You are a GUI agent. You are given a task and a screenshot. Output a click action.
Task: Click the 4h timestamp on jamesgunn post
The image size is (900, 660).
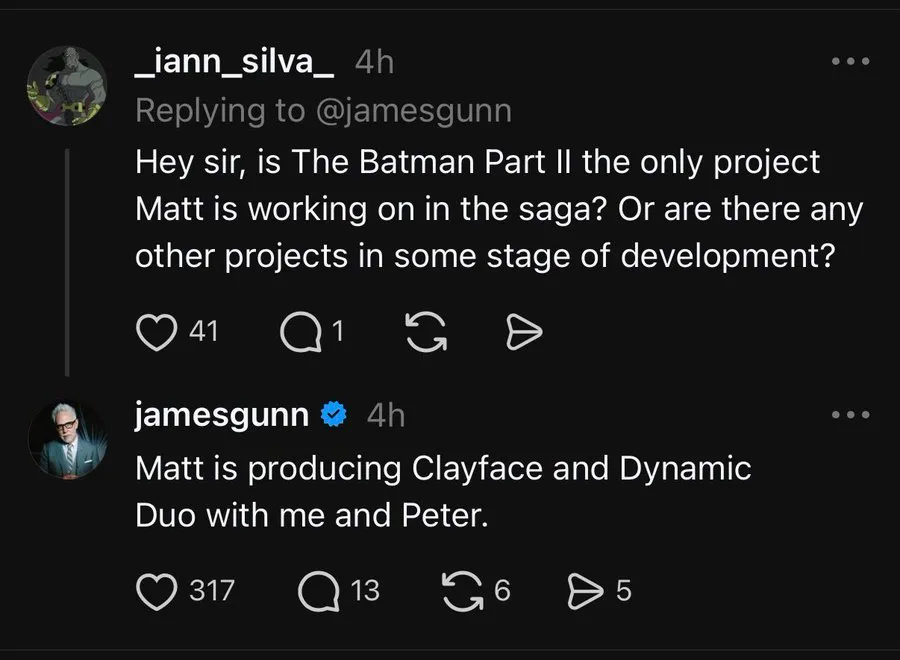(386, 414)
